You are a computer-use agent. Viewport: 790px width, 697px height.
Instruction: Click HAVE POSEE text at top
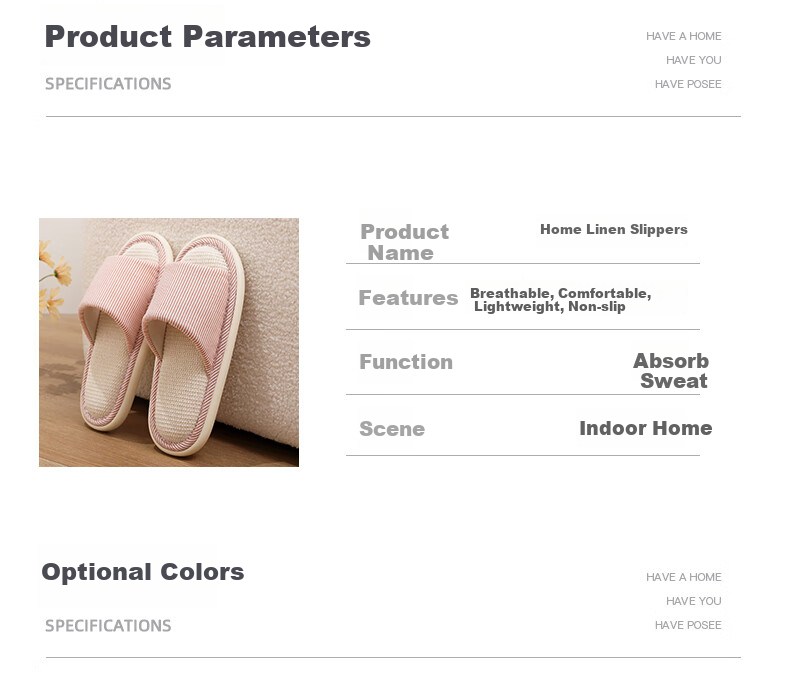688,84
